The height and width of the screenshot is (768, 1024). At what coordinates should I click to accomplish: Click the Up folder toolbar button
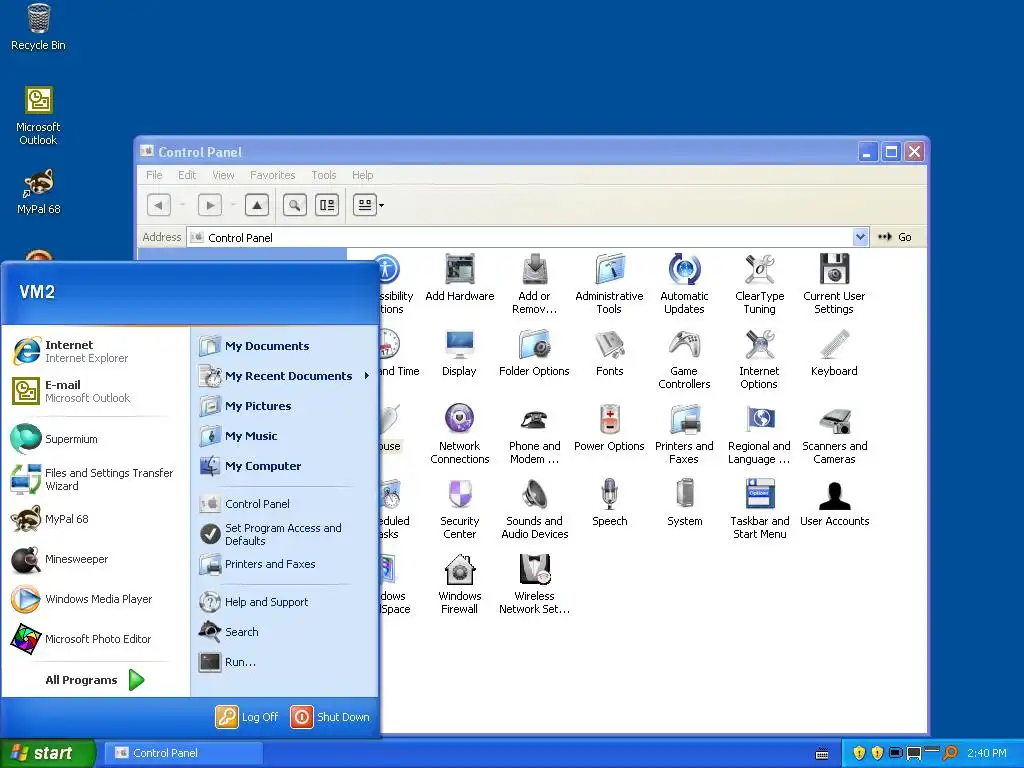257,205
